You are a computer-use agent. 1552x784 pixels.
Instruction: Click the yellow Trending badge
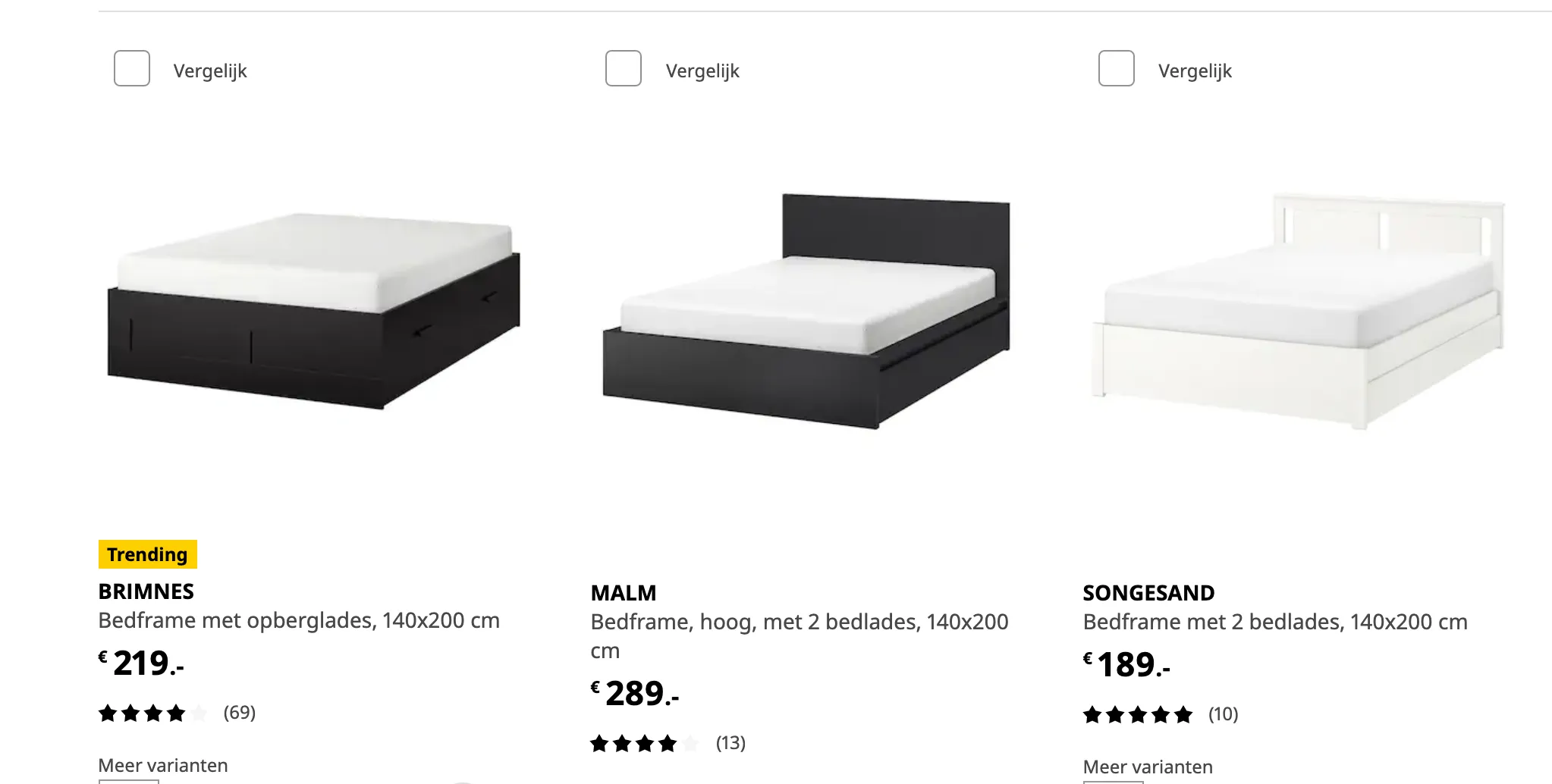tap(148, 554)
